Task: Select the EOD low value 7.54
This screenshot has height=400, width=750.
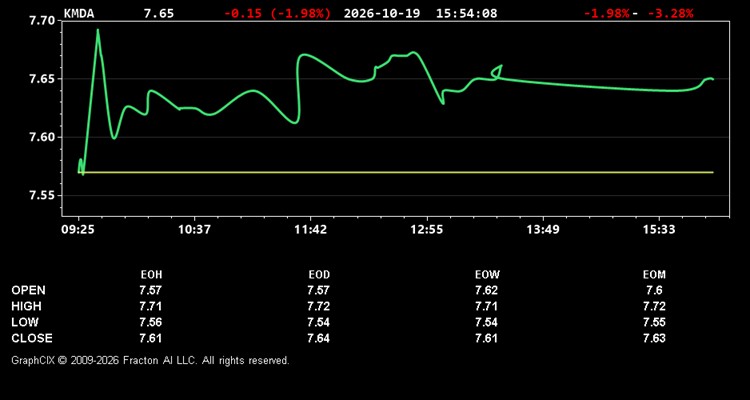Action: (319, 322)
